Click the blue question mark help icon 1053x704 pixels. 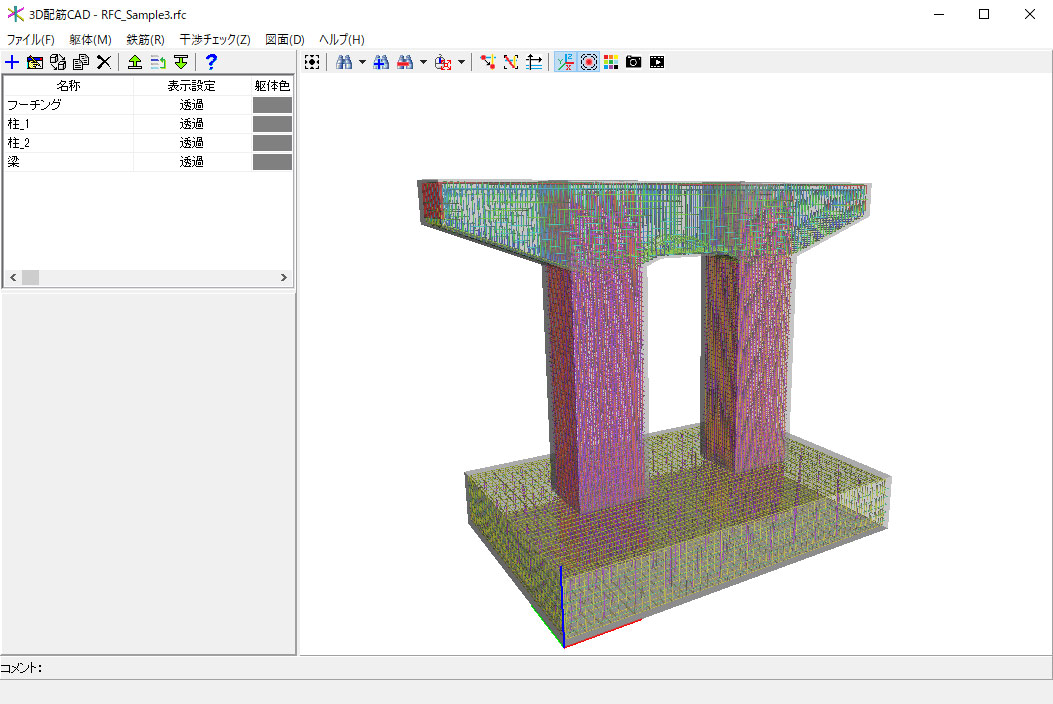coord(211,62)
